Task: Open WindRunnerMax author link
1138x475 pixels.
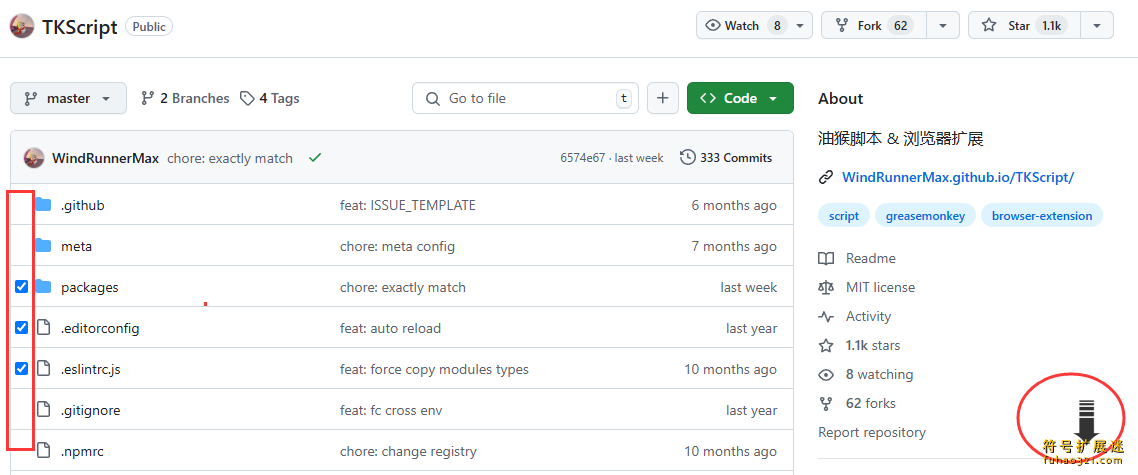Action: pyautogui.click(x=105, y=158)
